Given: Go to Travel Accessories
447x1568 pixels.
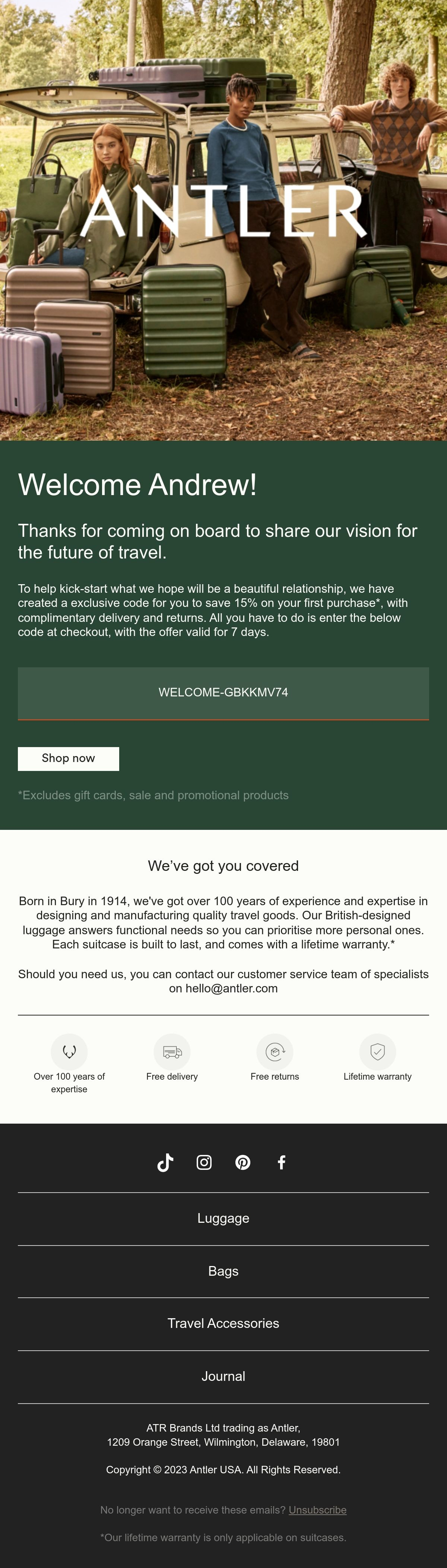Looking at the screenshot, I should point(223,1323).
